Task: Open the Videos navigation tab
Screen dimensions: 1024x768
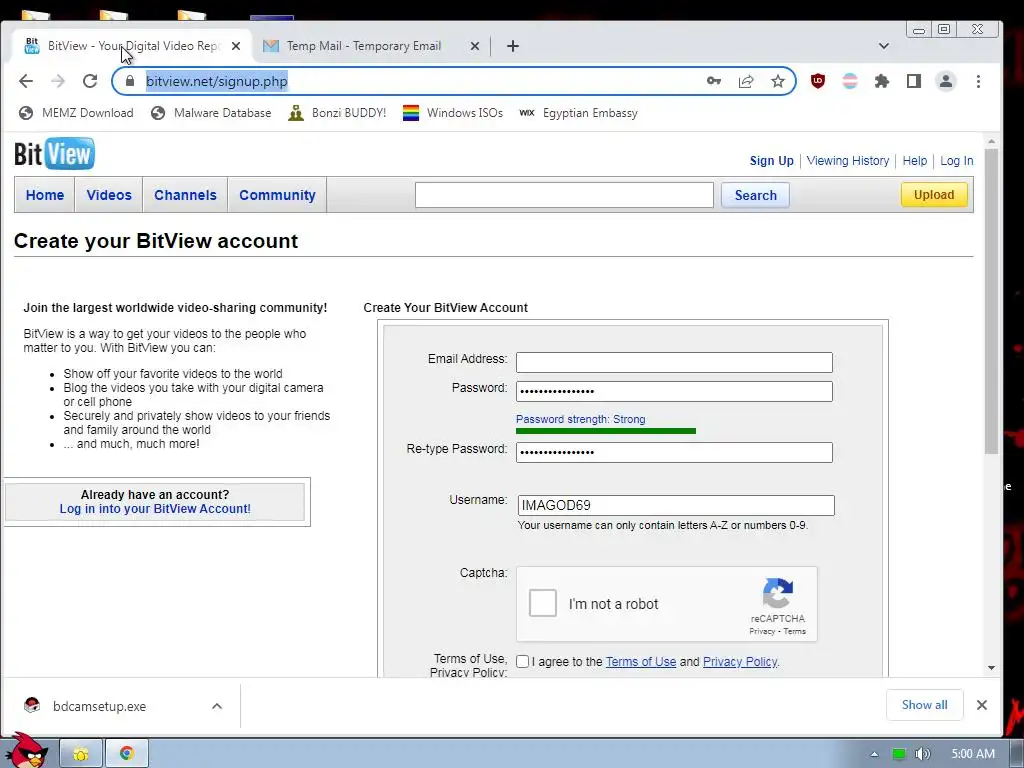Action: pyautogui.click(x=109, y=195)
